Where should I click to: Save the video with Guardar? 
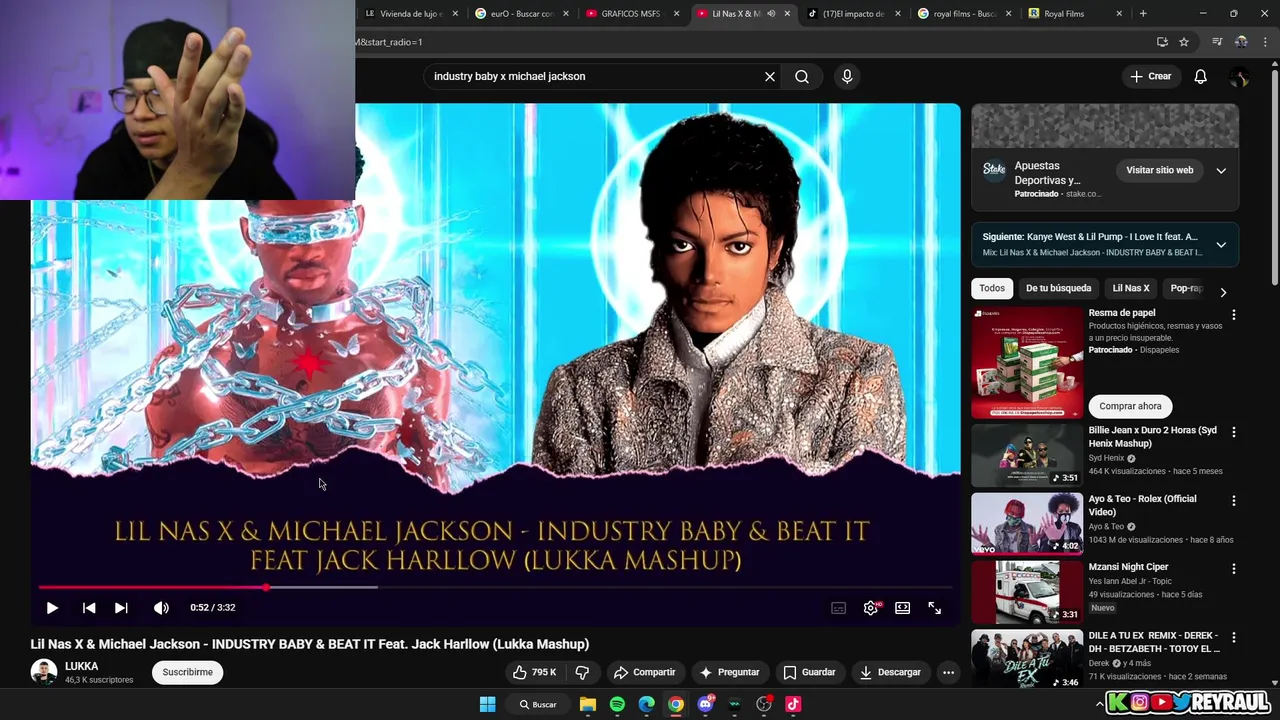click(x=809, y=672)
